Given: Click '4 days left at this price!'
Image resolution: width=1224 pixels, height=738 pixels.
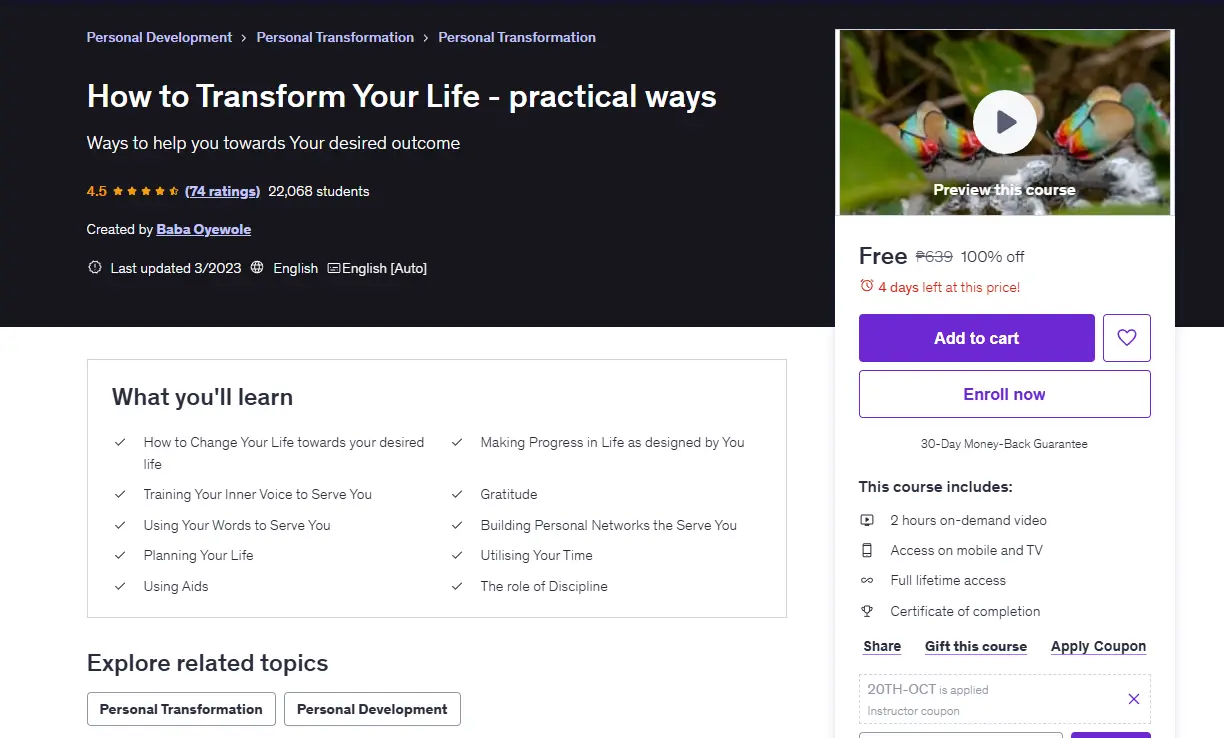Looking at the screenshot, I should pos(949,287).
